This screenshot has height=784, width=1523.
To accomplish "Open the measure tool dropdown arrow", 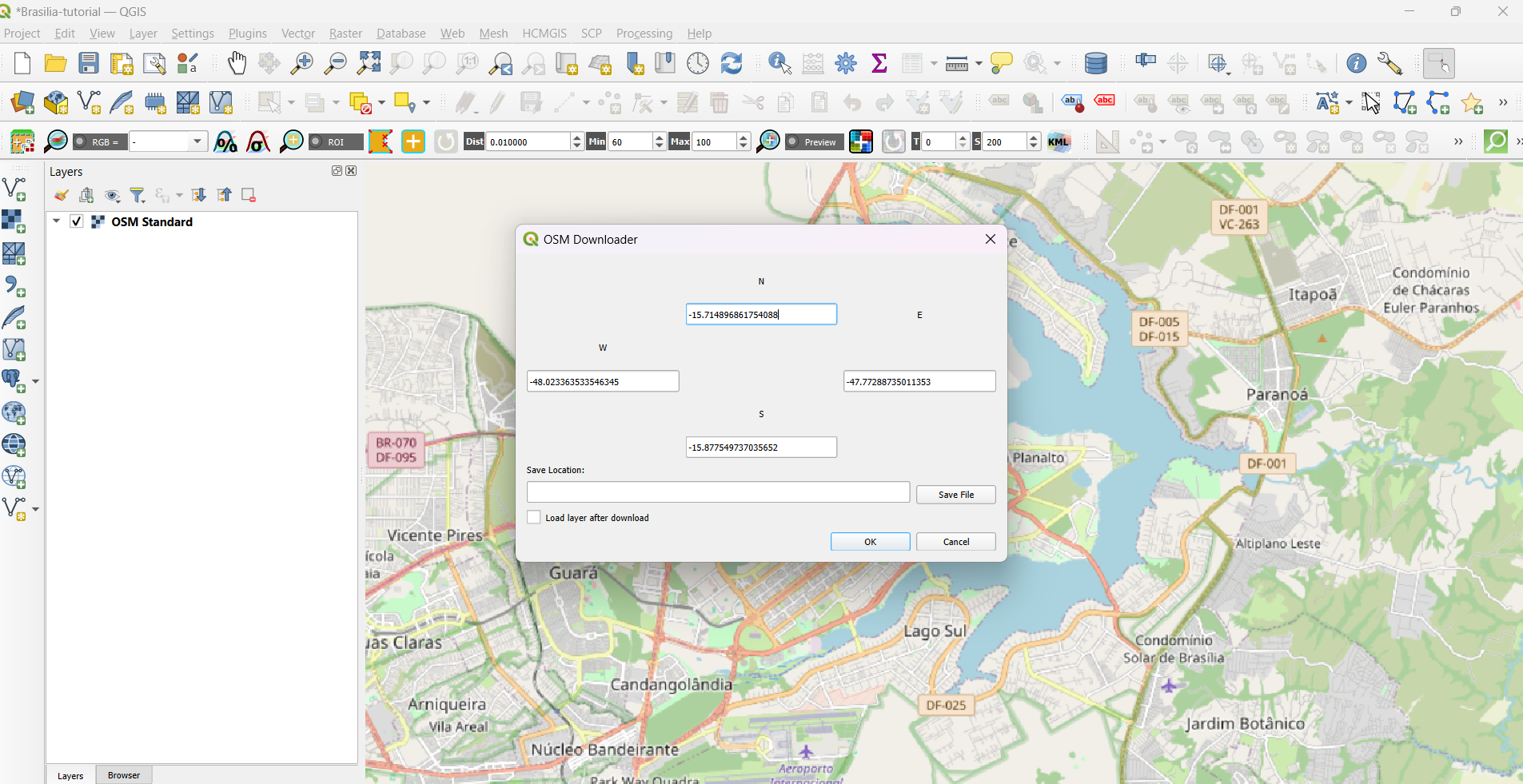I will [979, 63].
